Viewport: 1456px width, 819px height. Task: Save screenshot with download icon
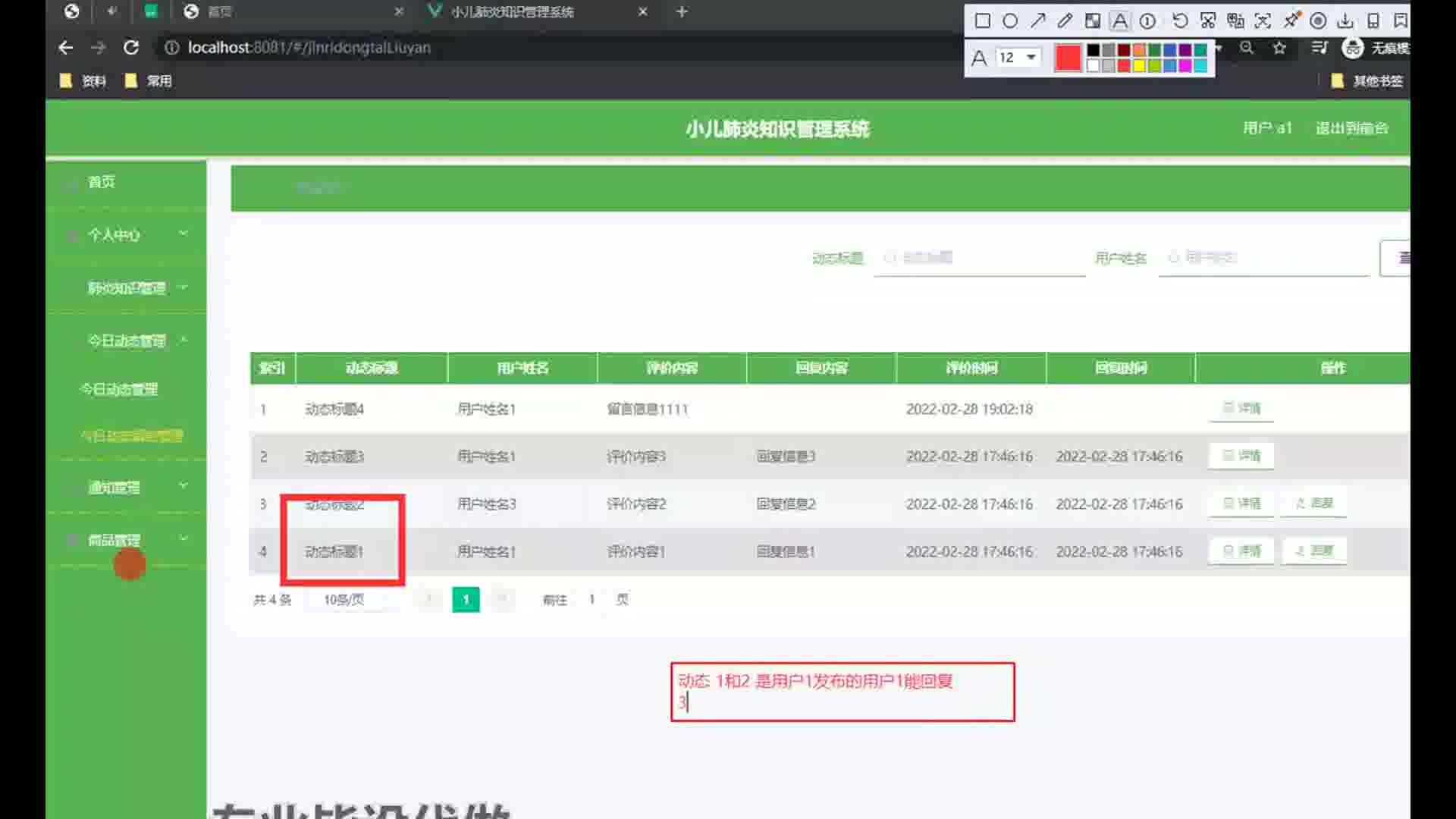[x=1345, y=21]
